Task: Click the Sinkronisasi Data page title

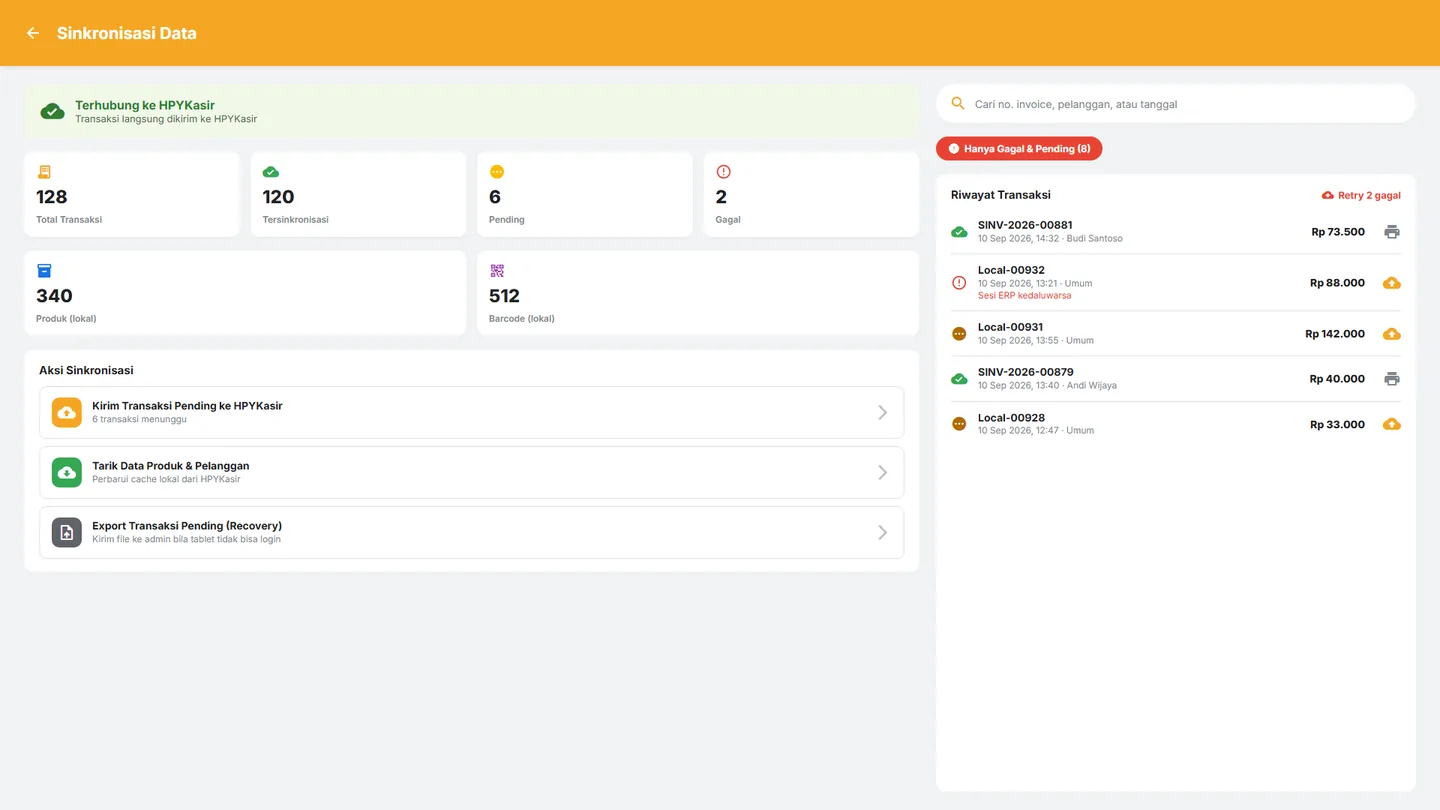Action: [127, 33]
